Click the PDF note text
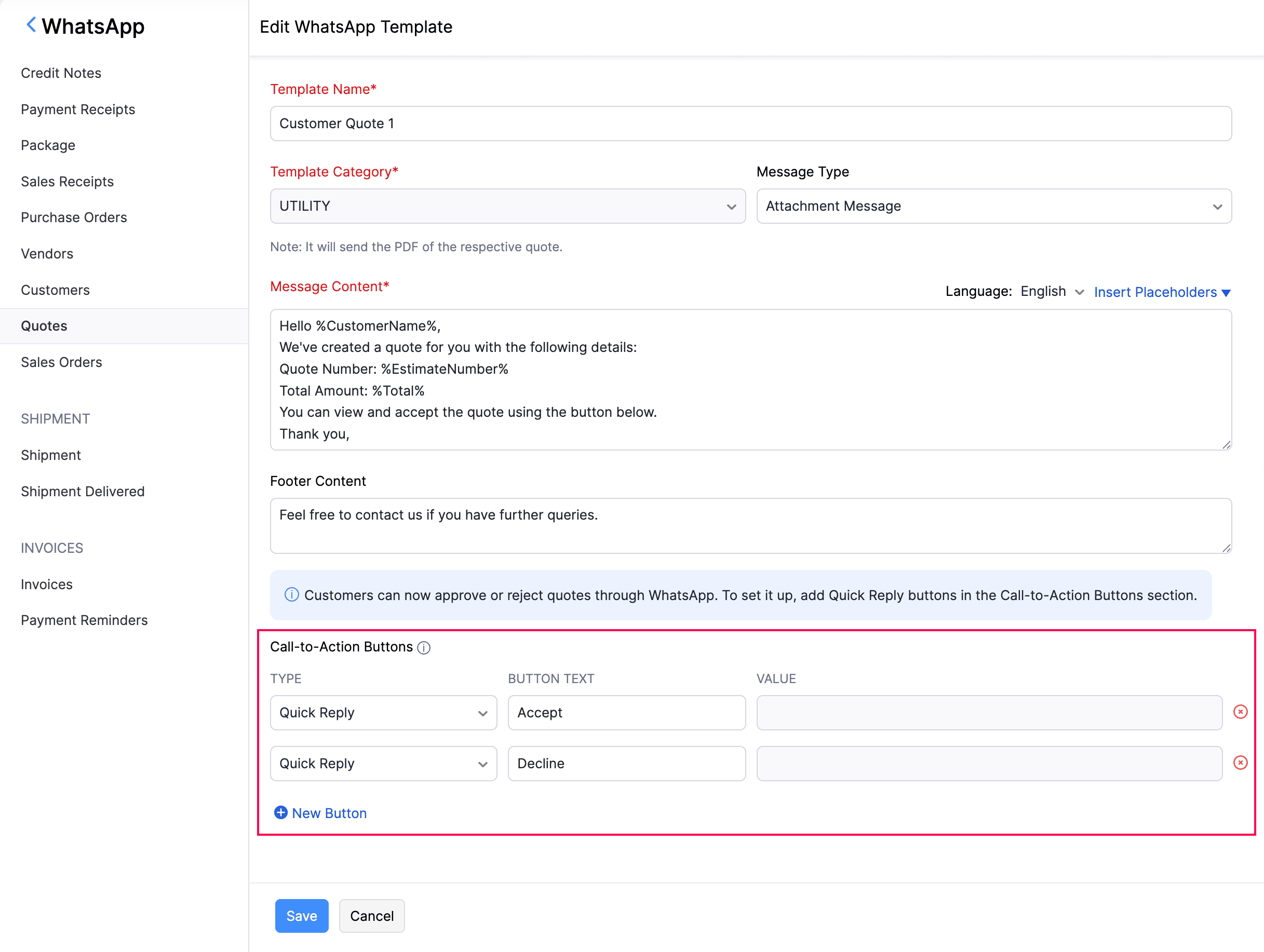The image size is (1264, 952). click(x=416, y=247)
